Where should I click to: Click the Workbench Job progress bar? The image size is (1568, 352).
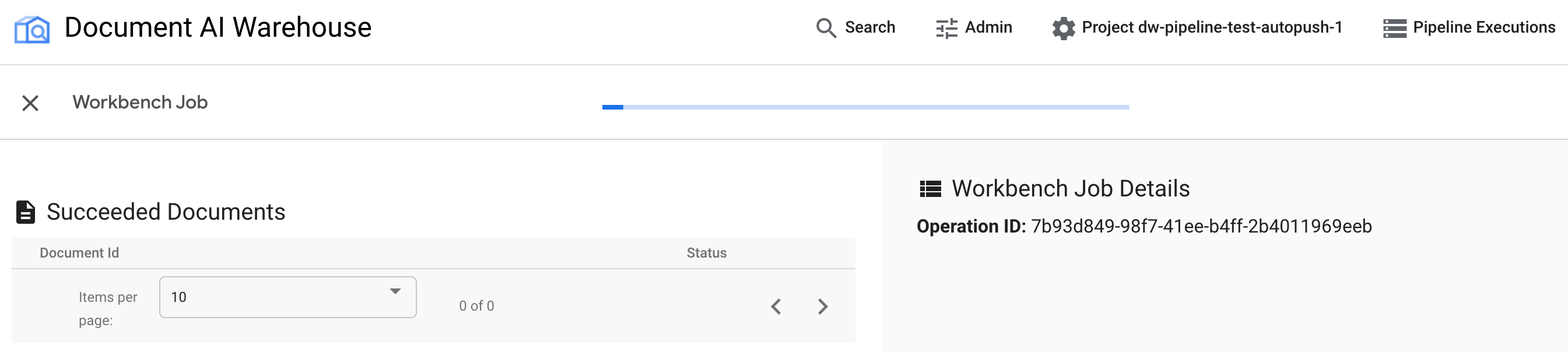[x=865, y=107]
